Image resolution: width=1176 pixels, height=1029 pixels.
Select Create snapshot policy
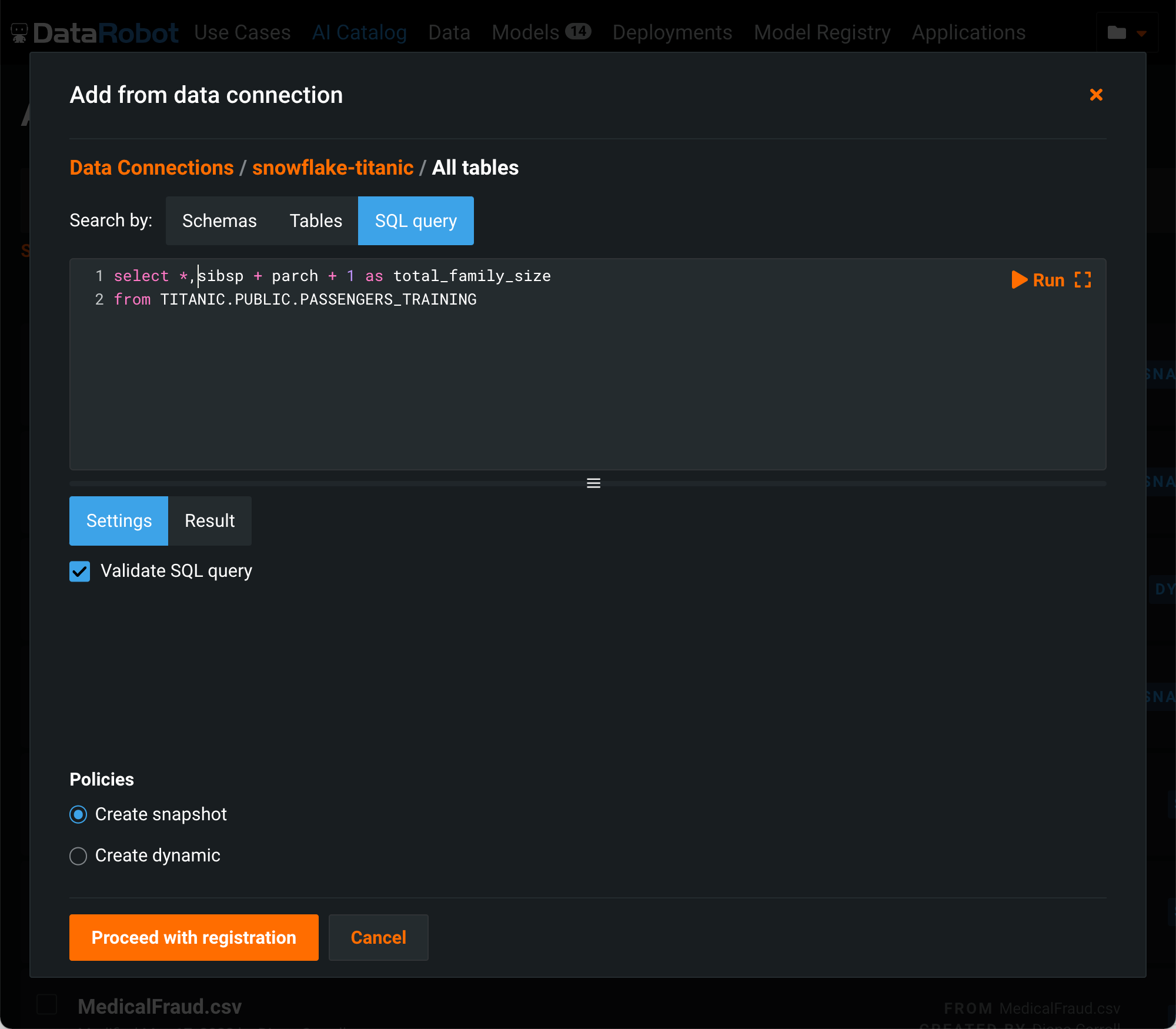point(78,814)
